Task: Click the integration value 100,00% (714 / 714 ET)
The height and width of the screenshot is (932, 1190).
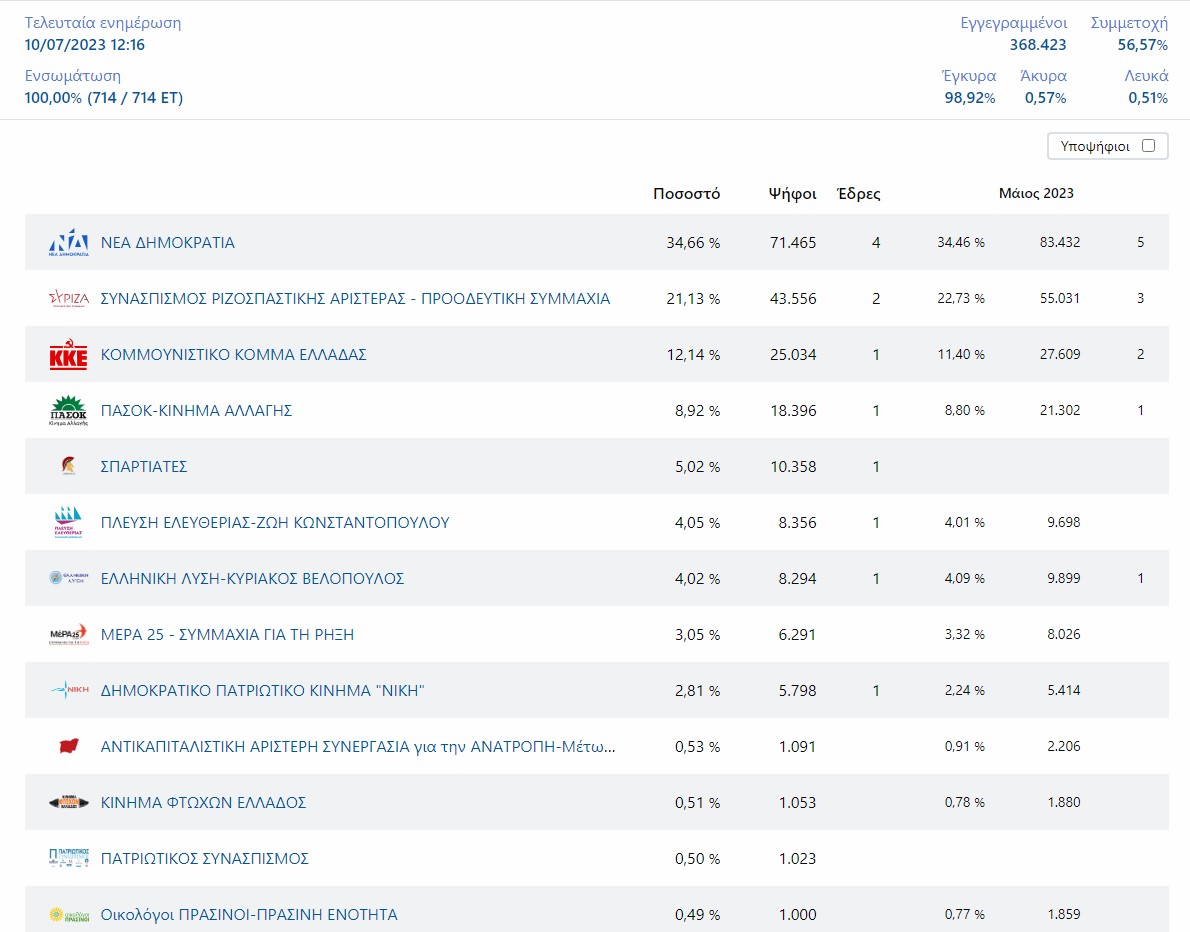Action: 104,98
